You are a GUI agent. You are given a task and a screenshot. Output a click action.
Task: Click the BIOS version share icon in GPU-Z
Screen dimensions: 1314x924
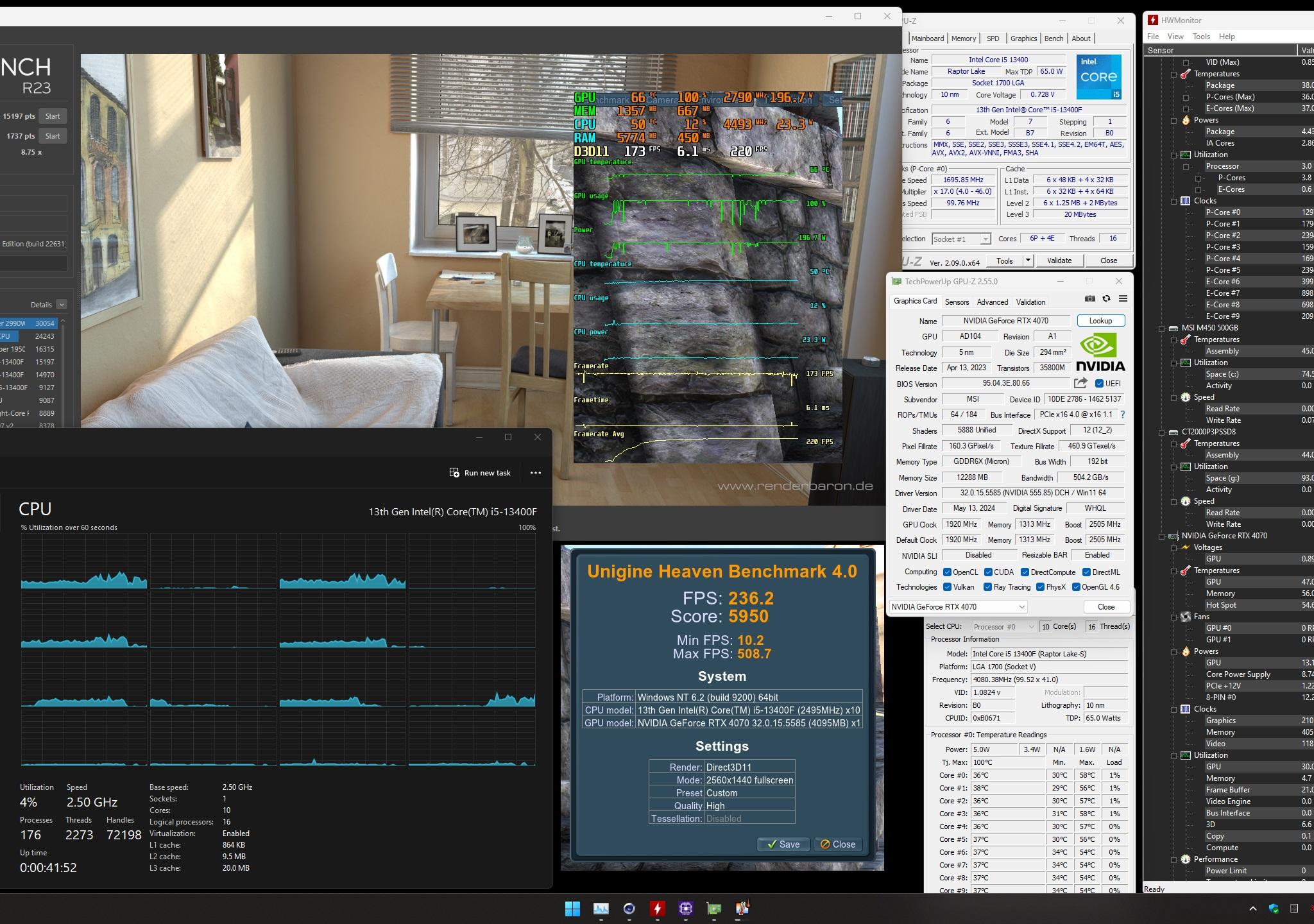point(1080,383)
